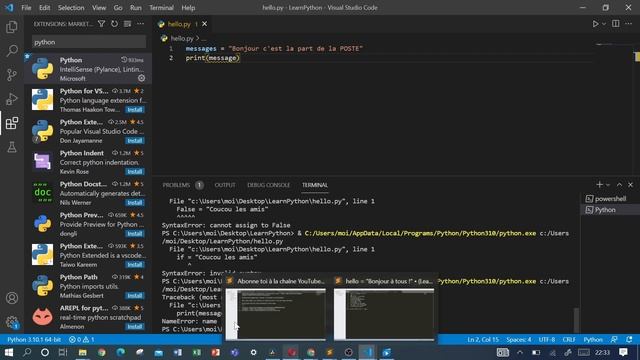Open editor more actions ellipsis
This screenshot has width=640, height=360.
tap(629, 24)
